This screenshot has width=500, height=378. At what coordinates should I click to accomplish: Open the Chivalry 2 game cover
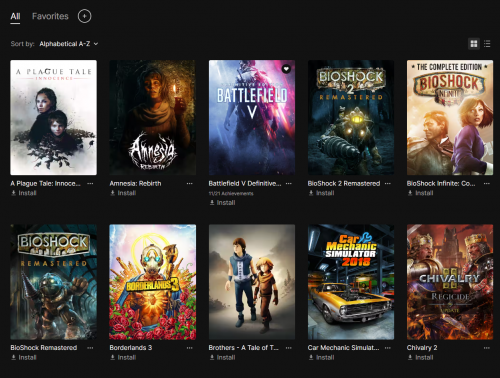coord(450,282)
